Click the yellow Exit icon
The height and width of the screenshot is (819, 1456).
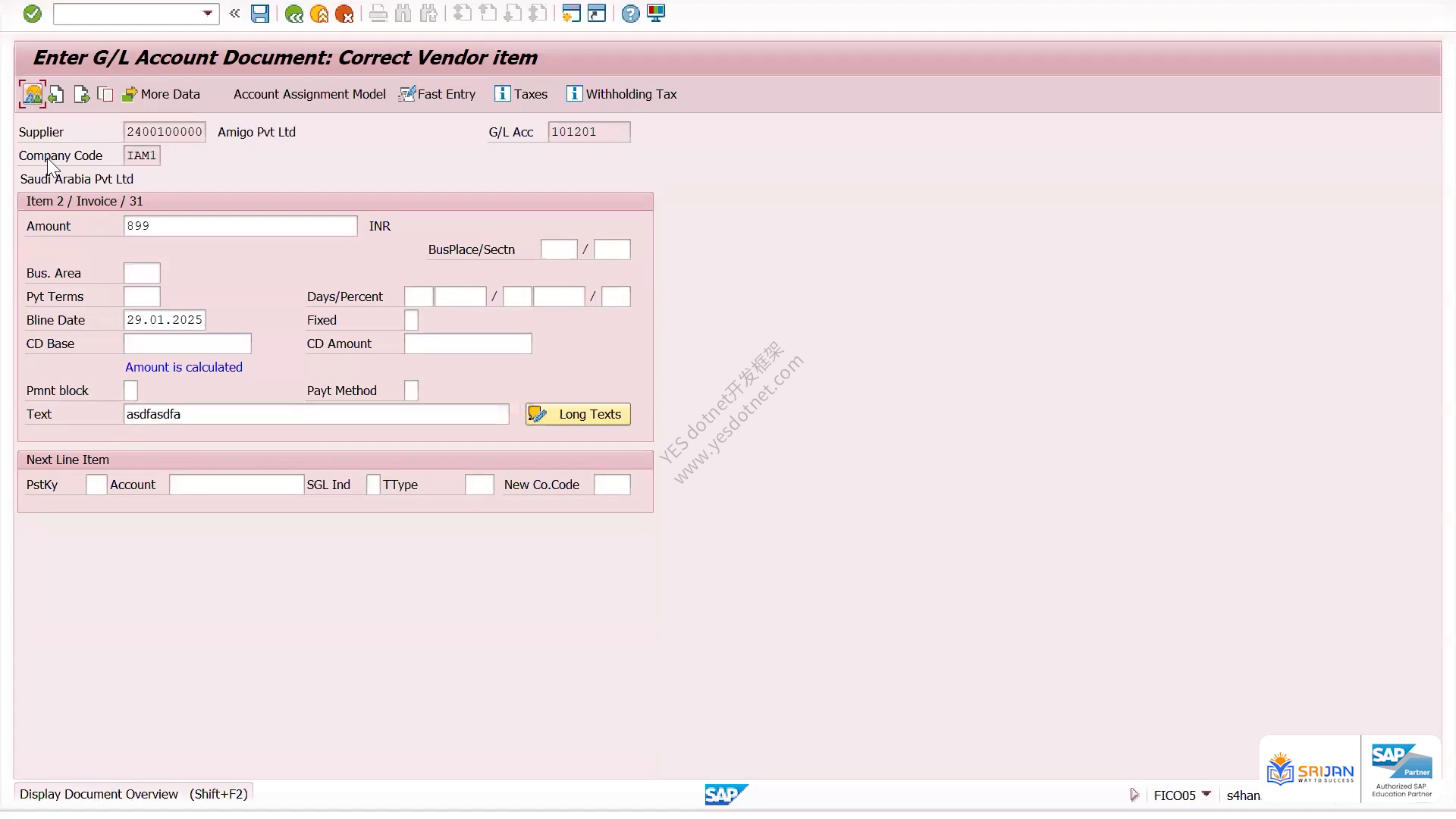click(x=319, y=14)
